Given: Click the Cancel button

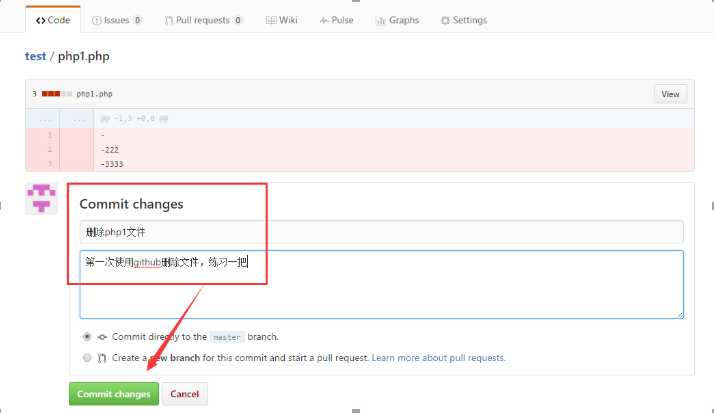Looking at the screenshot, I should click(x=184, y=393).
